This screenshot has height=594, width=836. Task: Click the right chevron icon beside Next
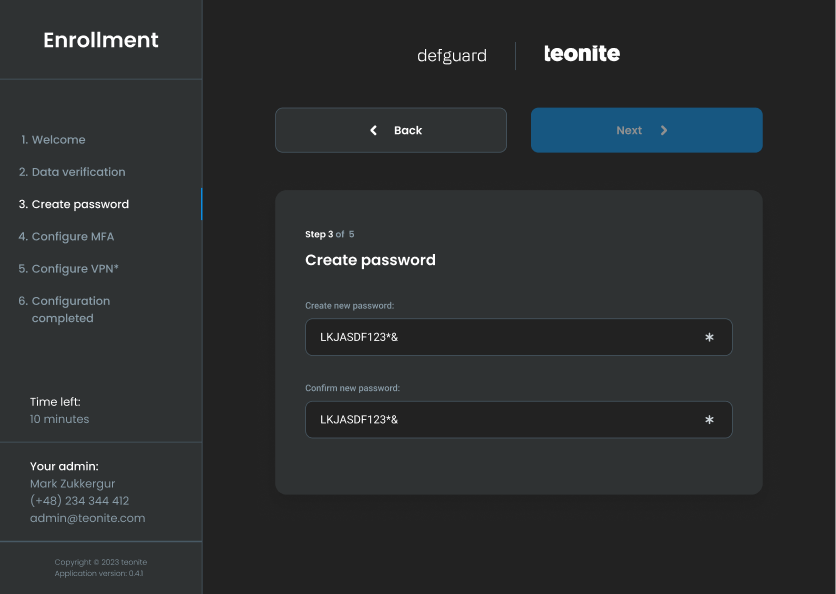[664, 130]
